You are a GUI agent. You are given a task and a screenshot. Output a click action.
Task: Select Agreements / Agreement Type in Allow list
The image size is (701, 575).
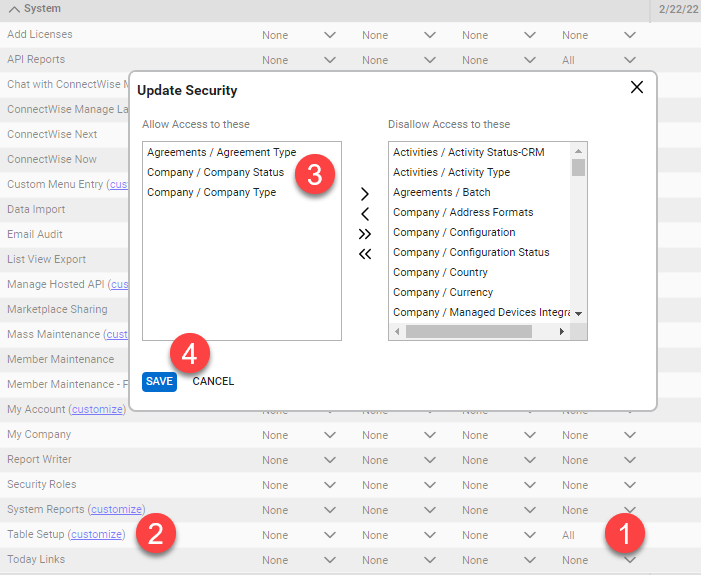(x=221, y=153)
